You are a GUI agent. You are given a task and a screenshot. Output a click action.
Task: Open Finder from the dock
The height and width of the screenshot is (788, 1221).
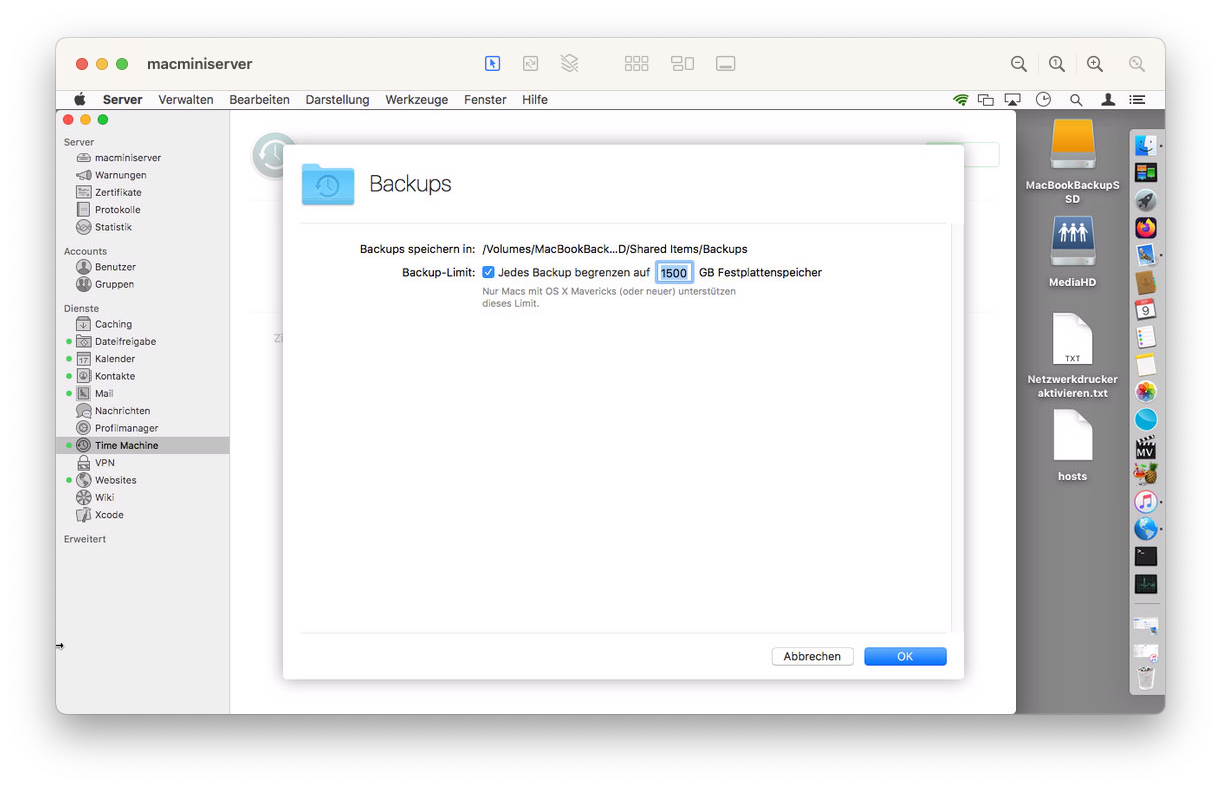pos(1146,146)
